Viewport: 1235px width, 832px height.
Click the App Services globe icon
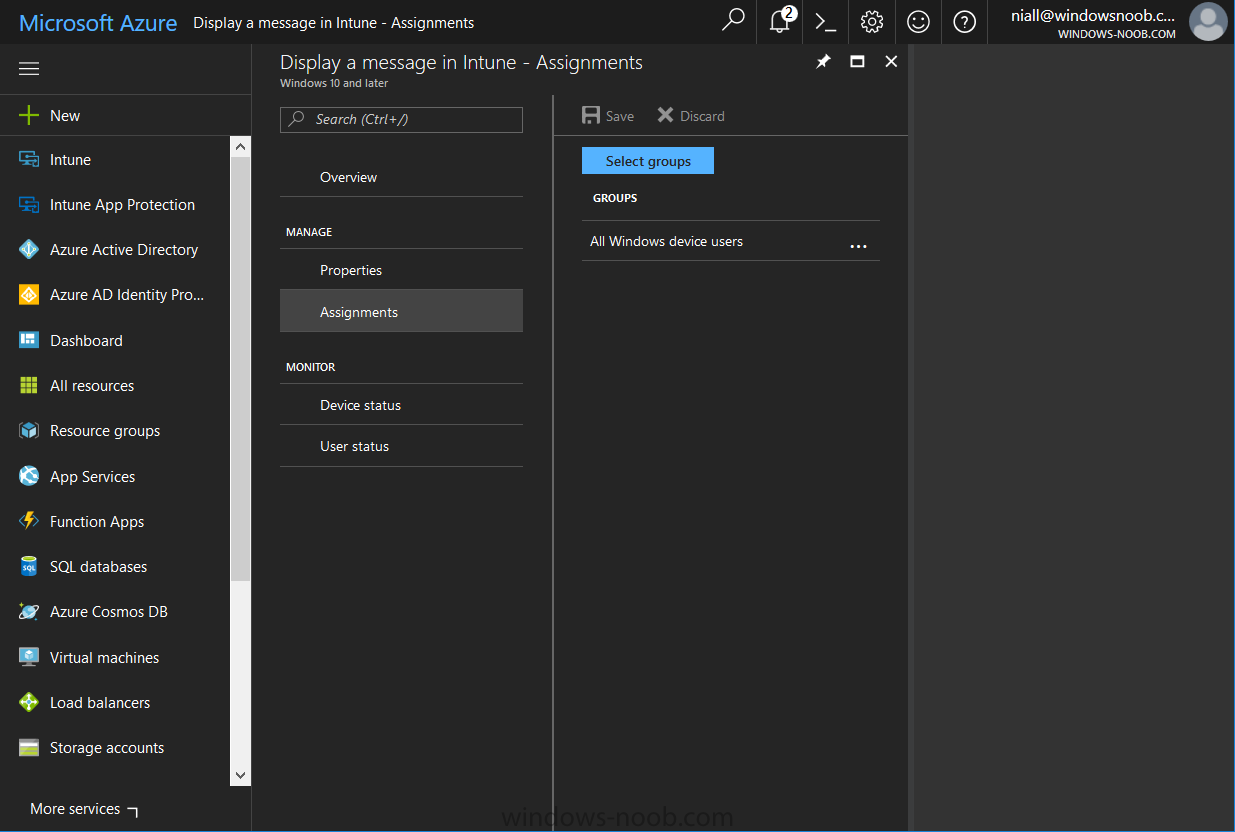point(29,477)
